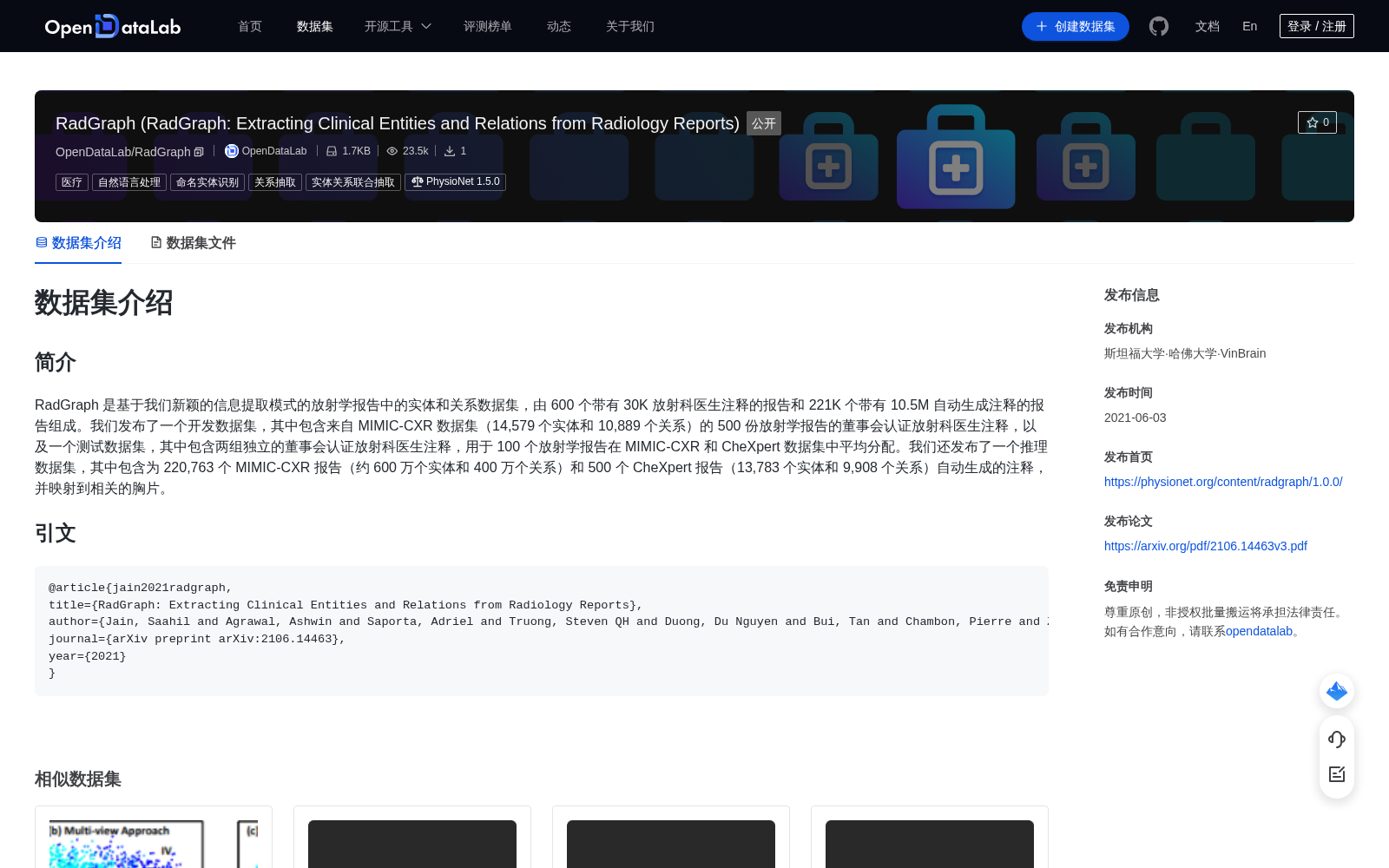Open 数据集 navigation item
This screenshot has height=868, width=1389.
pos(315,26)
